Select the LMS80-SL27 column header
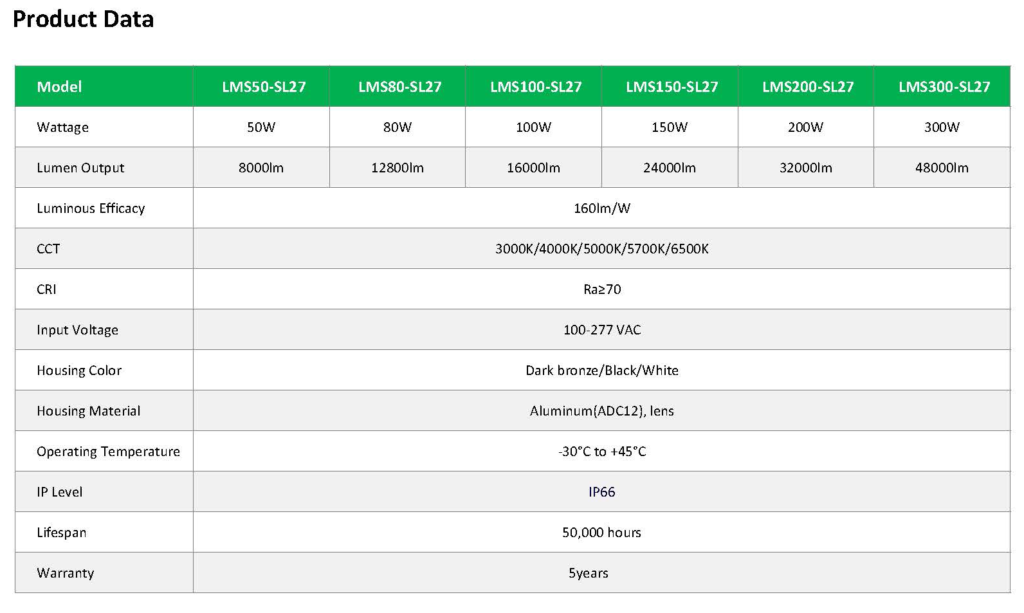The image size is (1024, 613). point(400,87)
